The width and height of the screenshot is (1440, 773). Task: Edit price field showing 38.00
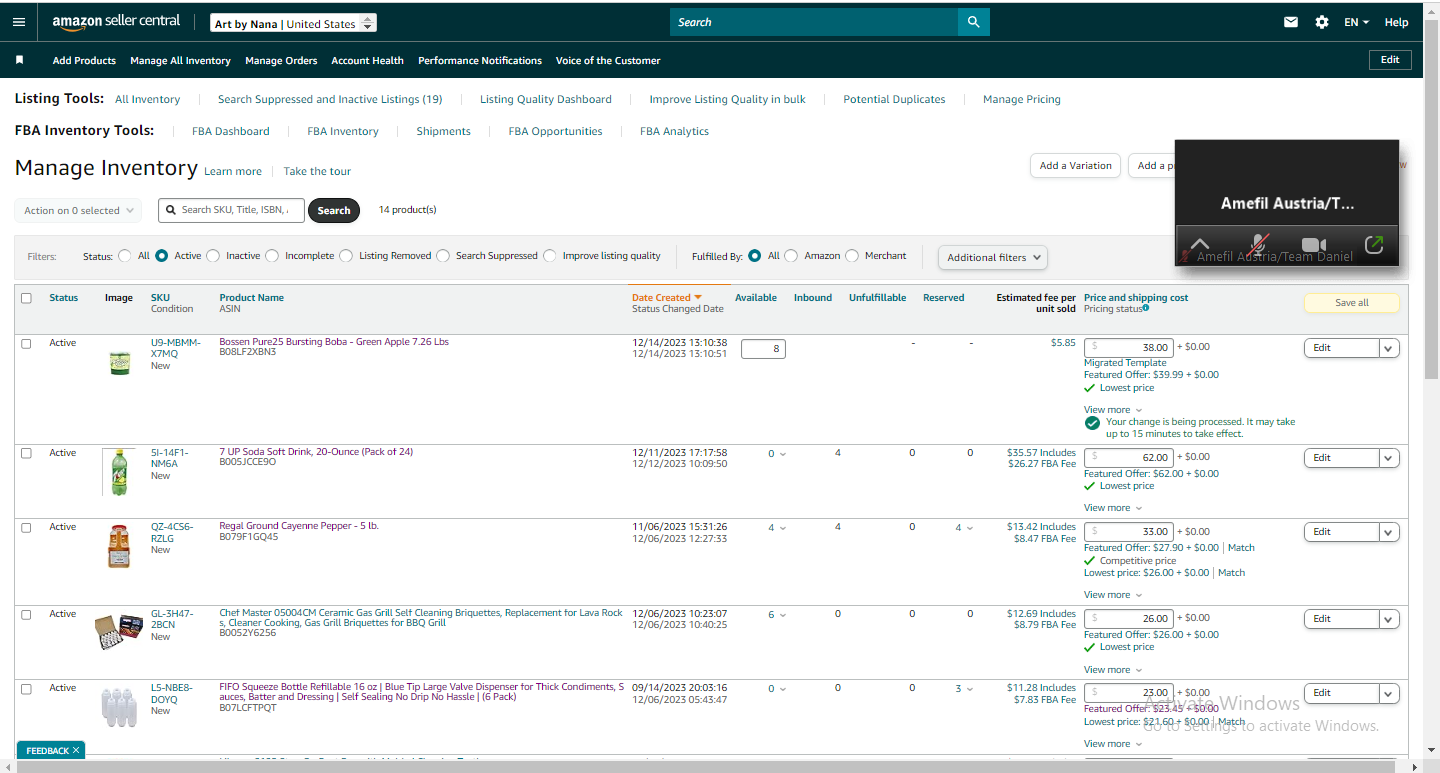point(1128,347)
